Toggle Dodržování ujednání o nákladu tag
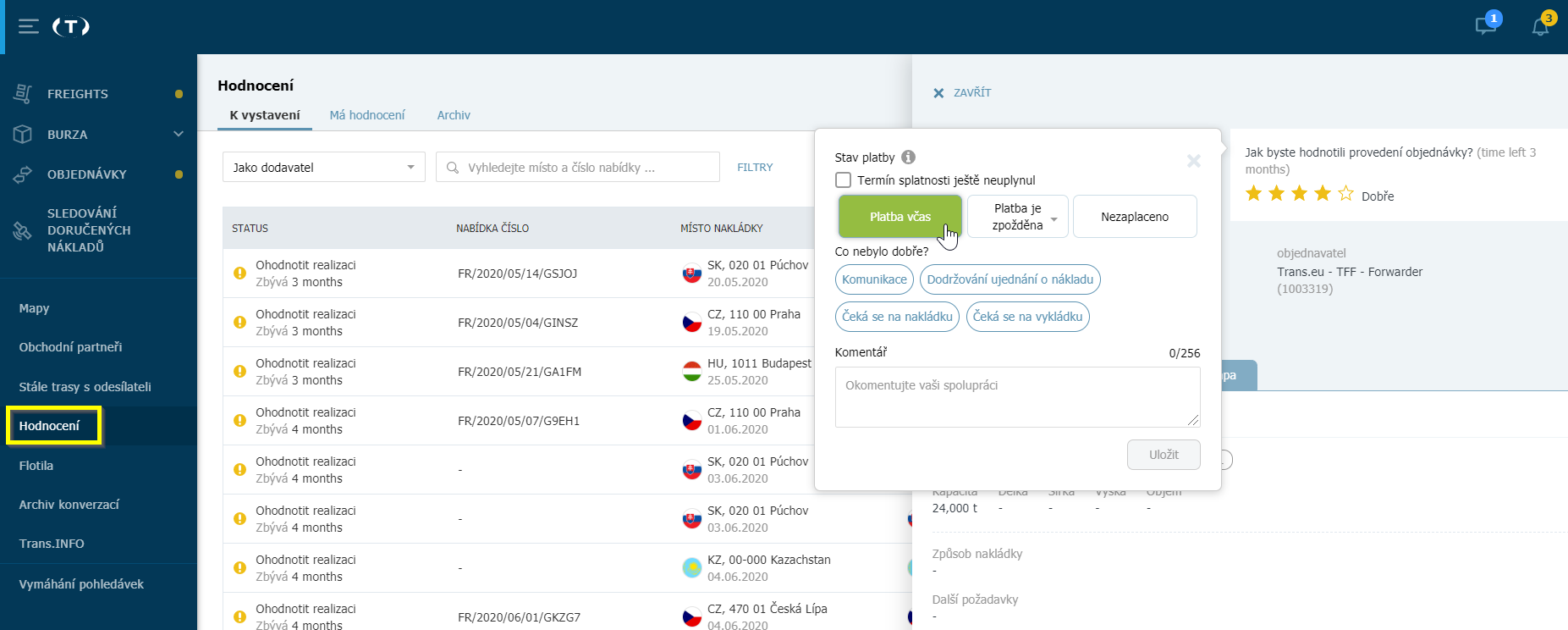Screen dimensions: 1568x630 tap(1010, 279)
